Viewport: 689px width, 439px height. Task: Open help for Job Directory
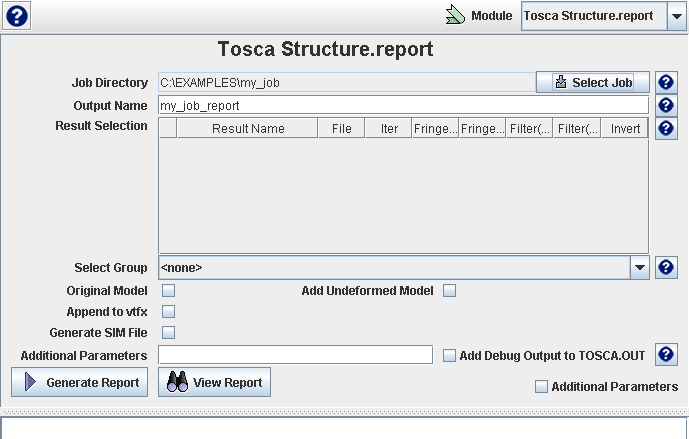[x=666, y=83]
